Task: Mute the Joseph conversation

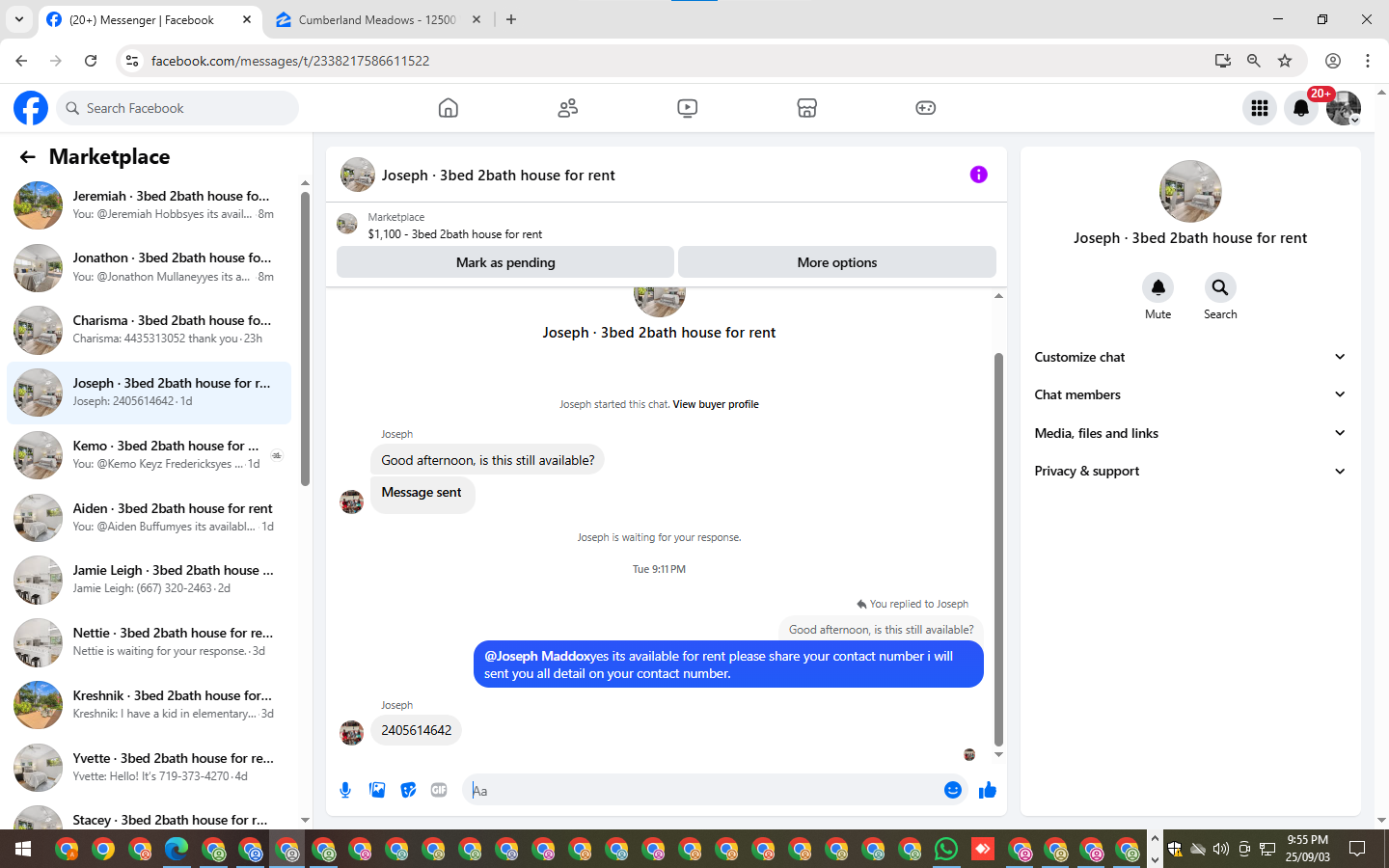Action: (1158, 287)
